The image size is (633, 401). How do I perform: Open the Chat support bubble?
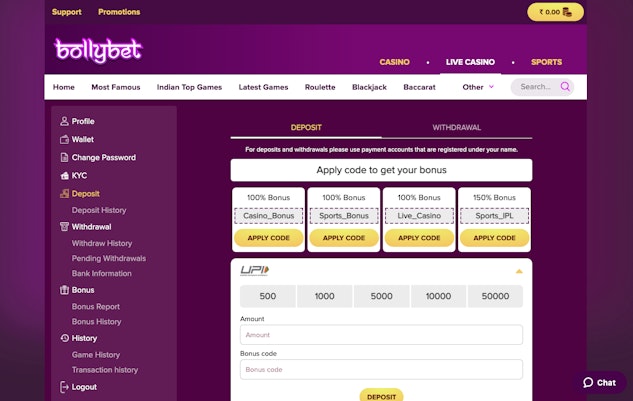pos(600,382)
